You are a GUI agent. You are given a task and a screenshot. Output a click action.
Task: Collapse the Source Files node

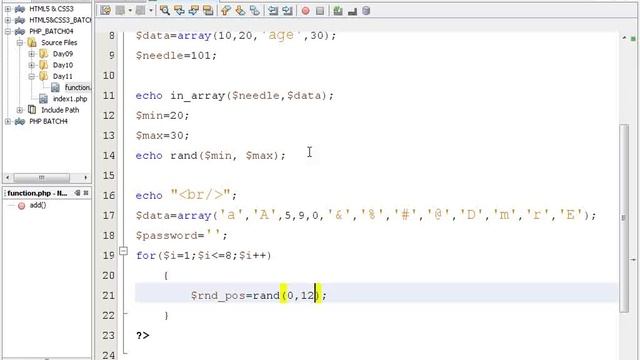point(20,42)
